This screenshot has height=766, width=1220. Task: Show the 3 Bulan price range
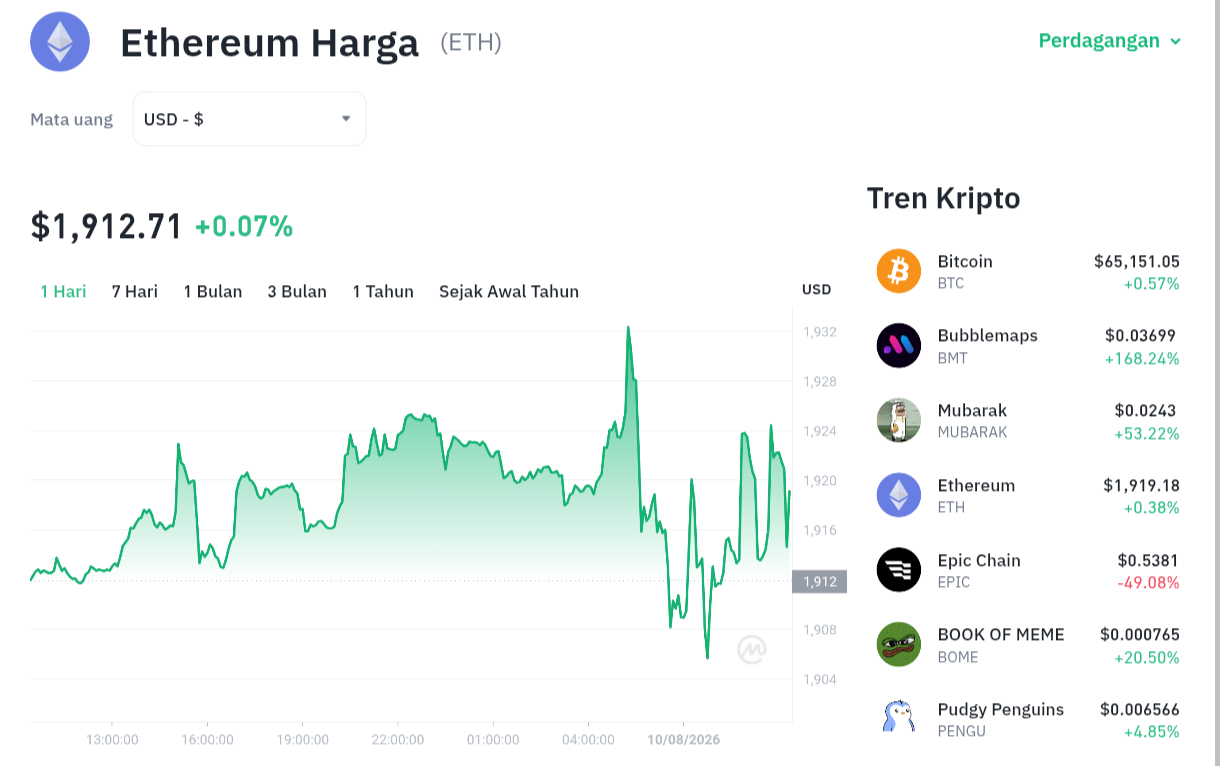(x=297, y=291)
